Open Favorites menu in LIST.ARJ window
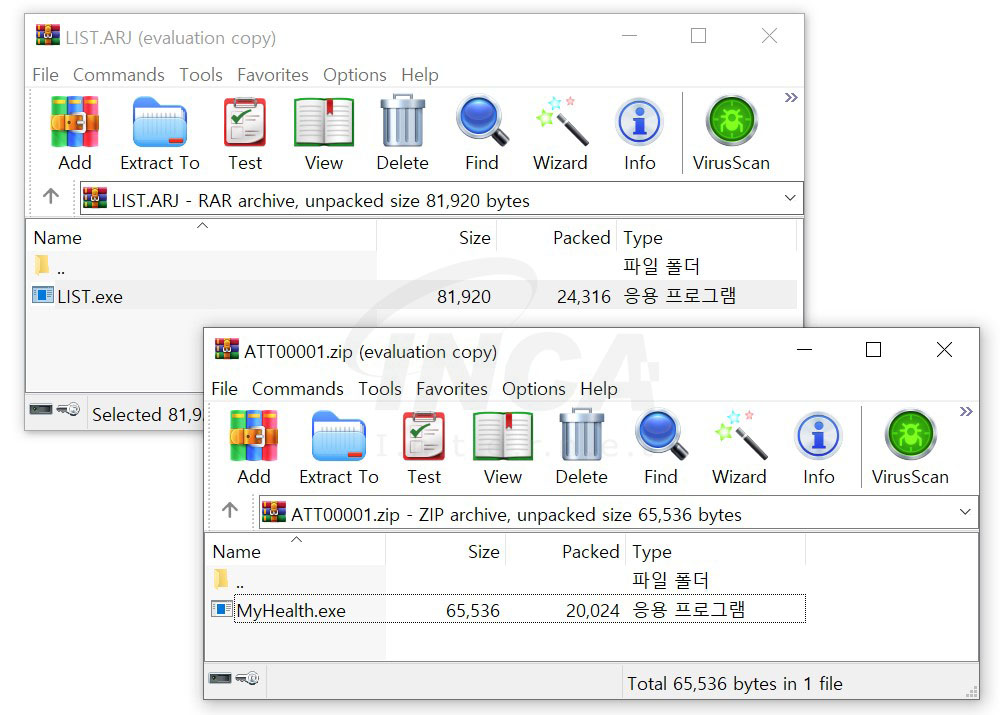1003x715 pixels. tap(273, 75)
